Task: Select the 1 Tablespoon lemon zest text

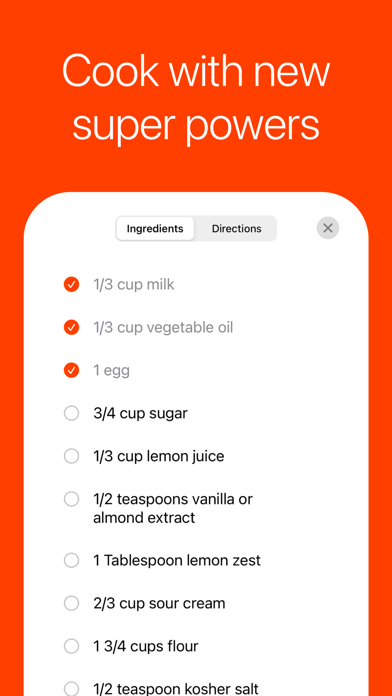Action: coord(177,560)
